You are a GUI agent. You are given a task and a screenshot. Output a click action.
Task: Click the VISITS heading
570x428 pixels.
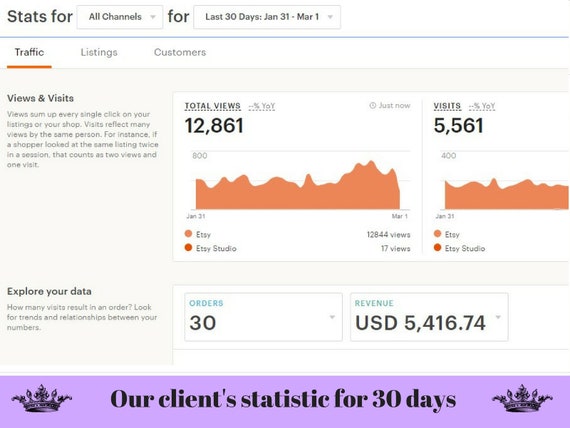(x=447, y=106)
